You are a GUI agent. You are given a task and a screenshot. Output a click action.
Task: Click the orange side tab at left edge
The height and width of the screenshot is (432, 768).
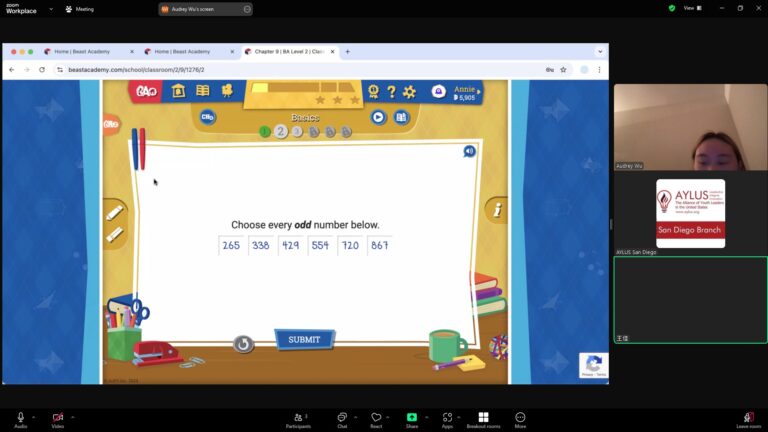pos(111,124)
